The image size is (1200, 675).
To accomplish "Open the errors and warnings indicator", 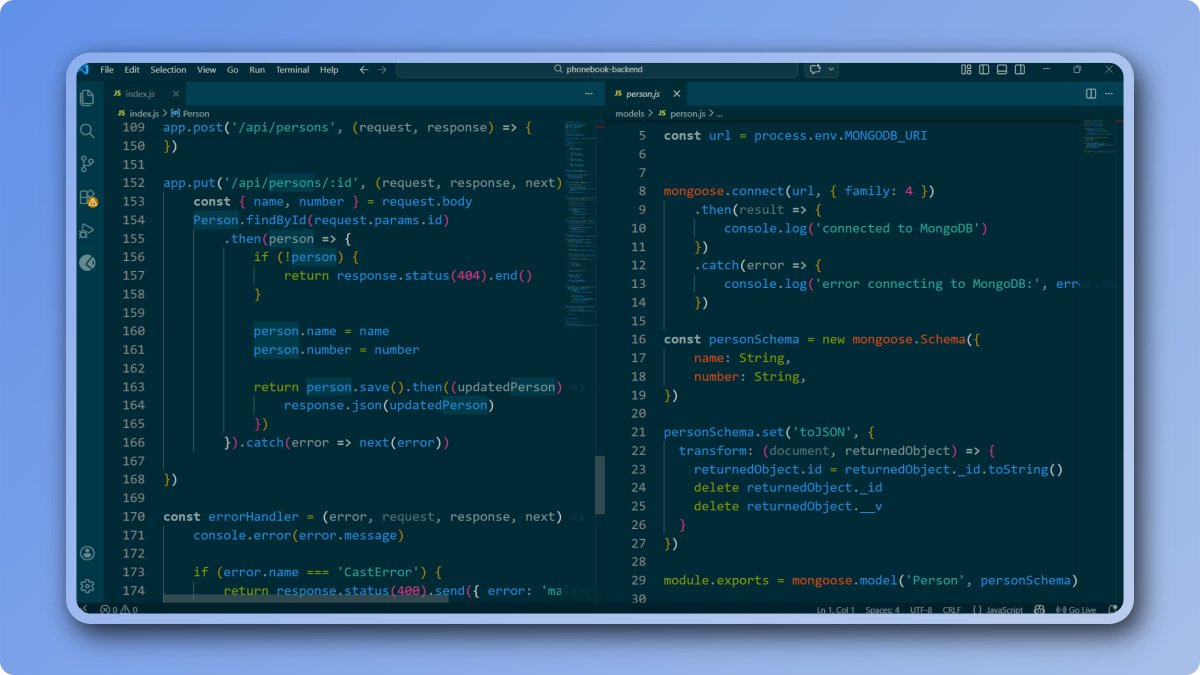I will (x=119, y=609).
